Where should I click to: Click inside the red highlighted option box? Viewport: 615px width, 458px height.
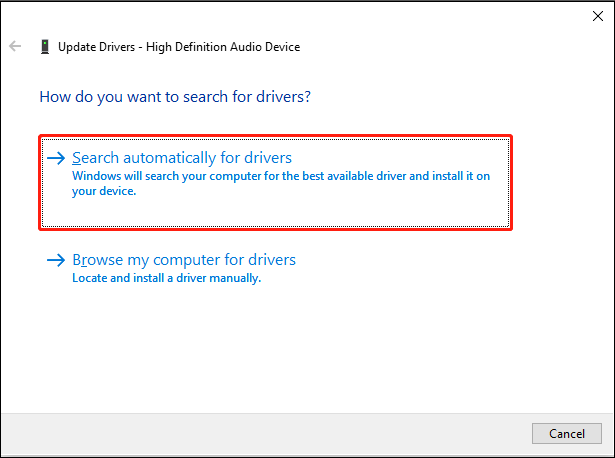(x=300, y=210)
